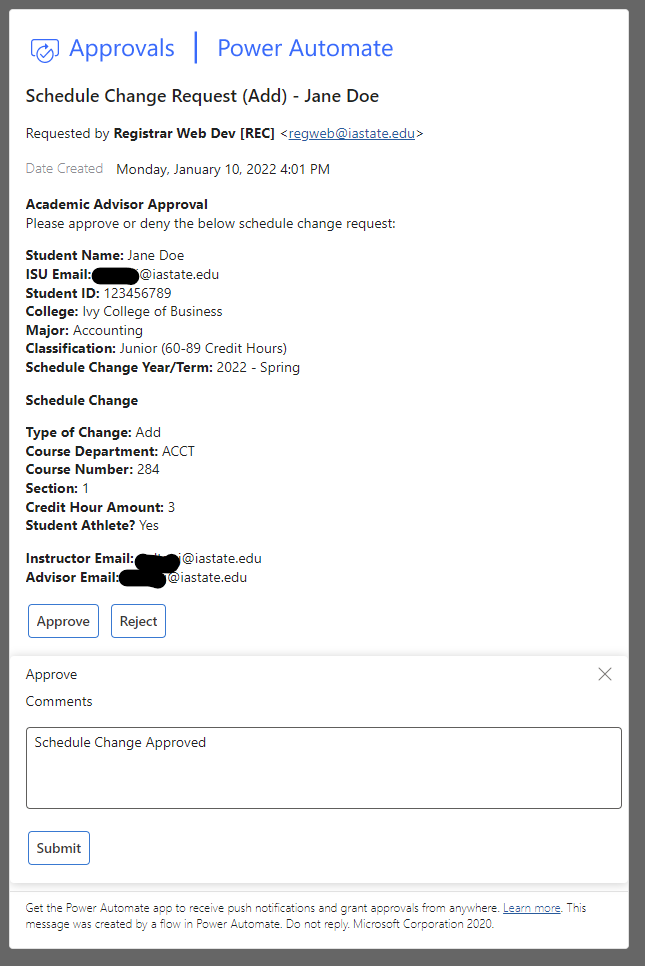Click the Academic Advisor Approval heading
Viewport: 645px width, 966px height.
pyautogui.click(x=117, y=205)
